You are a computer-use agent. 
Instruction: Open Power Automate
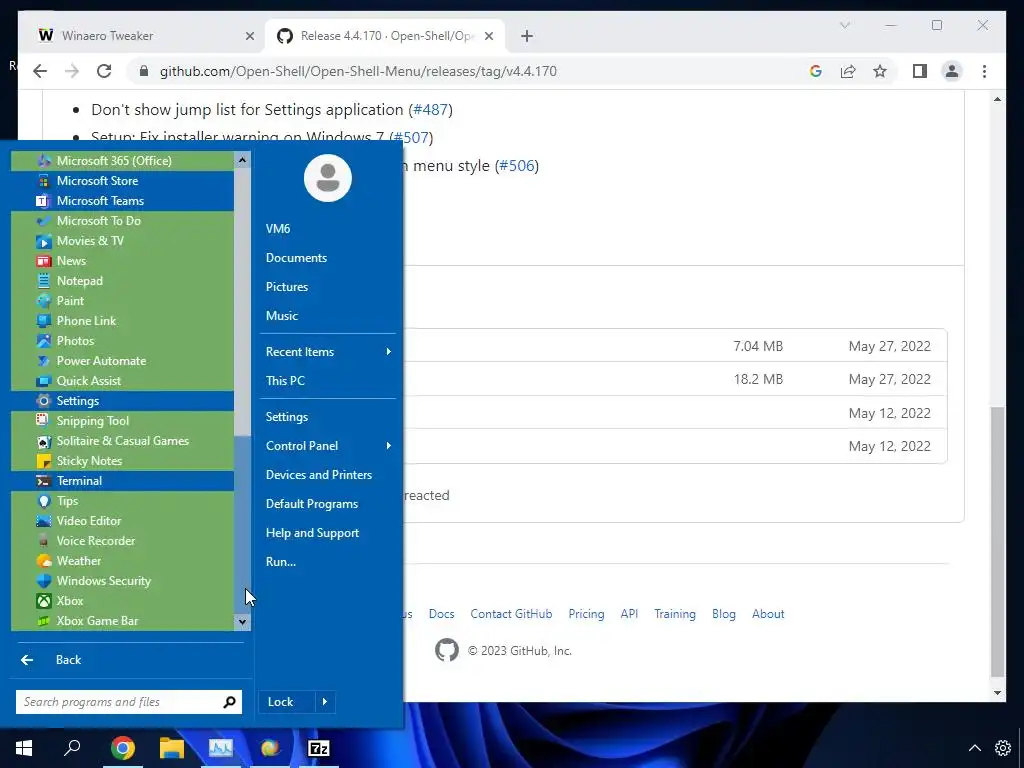tap(122, 361)
